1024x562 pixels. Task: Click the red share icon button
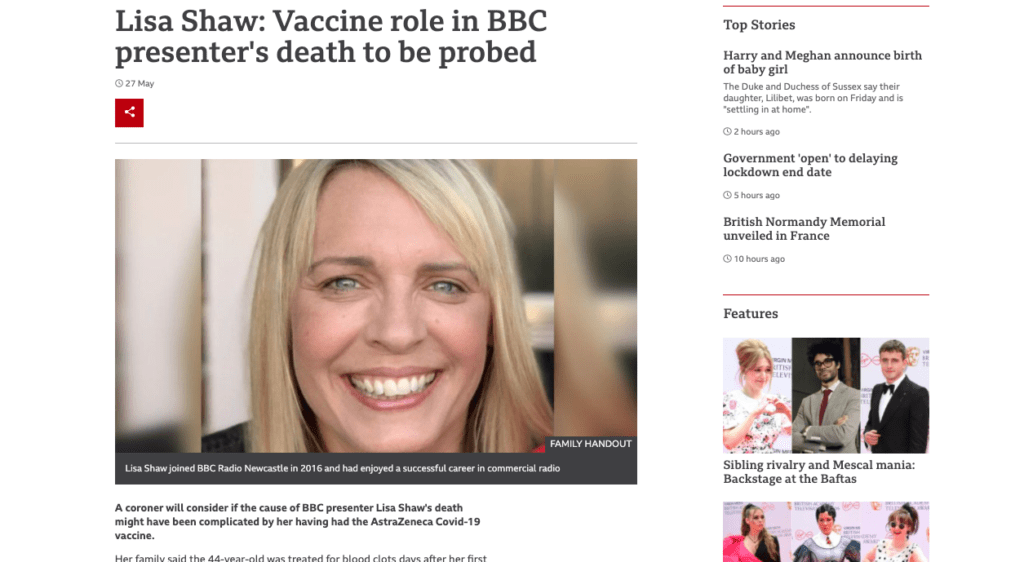(129, 113)
